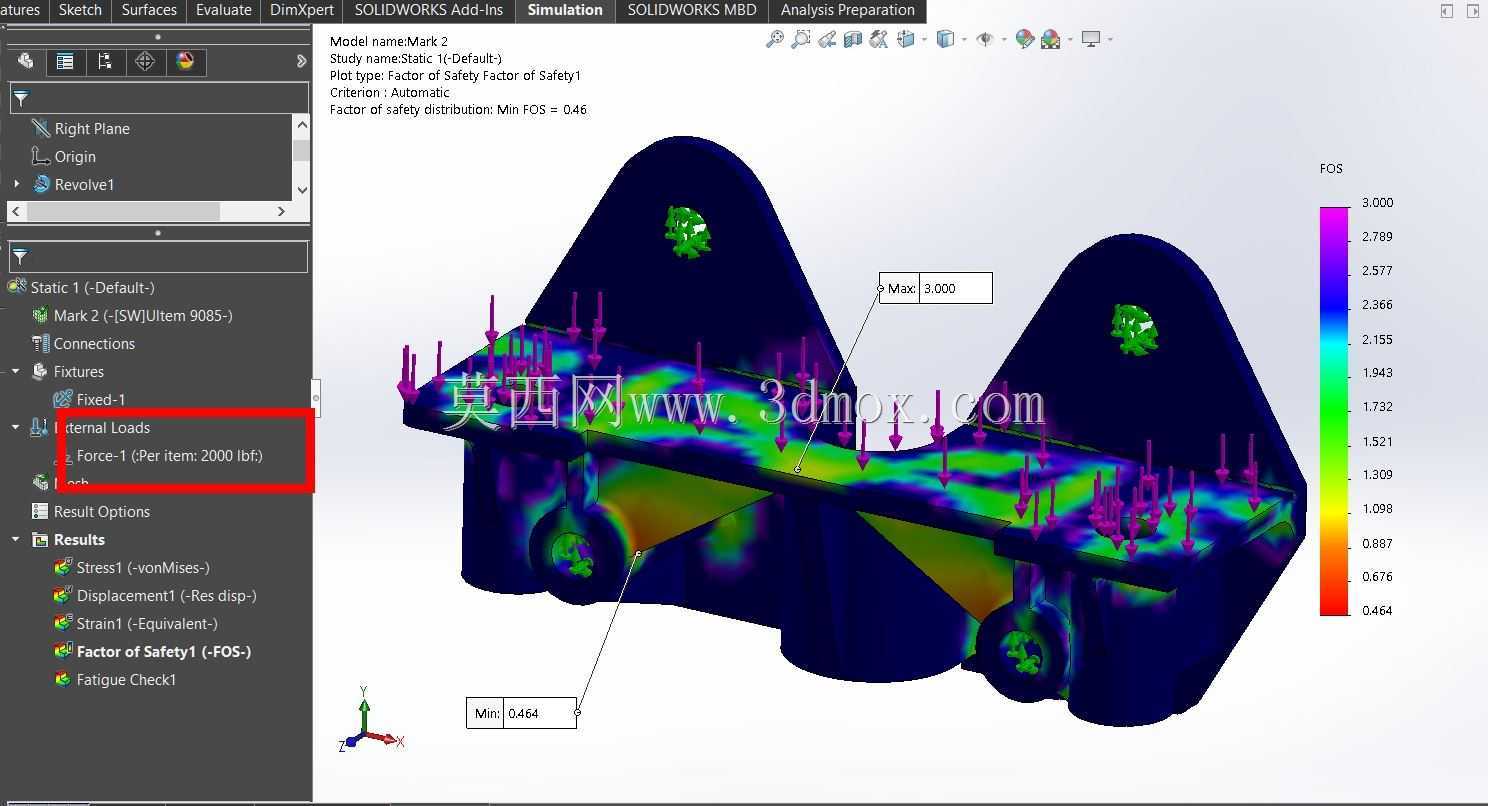
Task: Click the feature tree scroll down arrow
Action: 301,189
